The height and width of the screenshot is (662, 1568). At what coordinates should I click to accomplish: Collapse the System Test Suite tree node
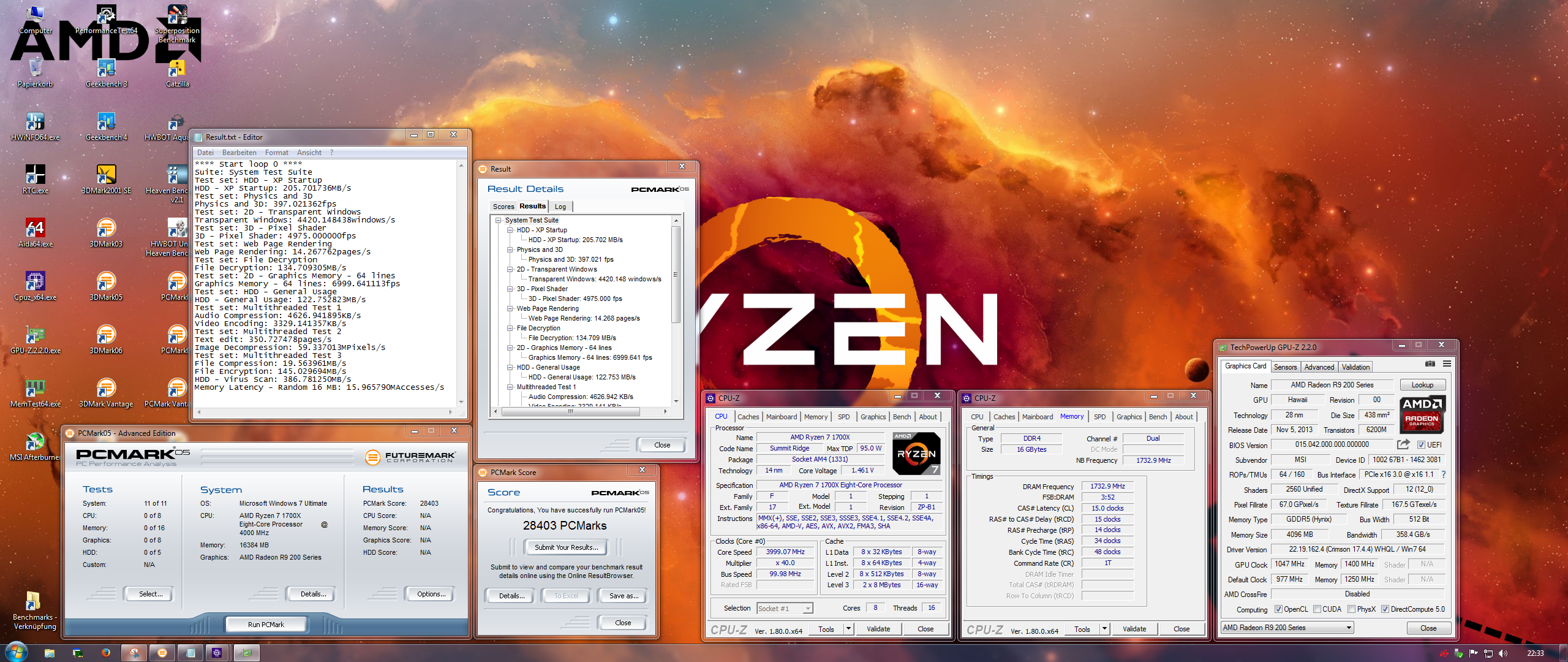(x=499, y=220)
